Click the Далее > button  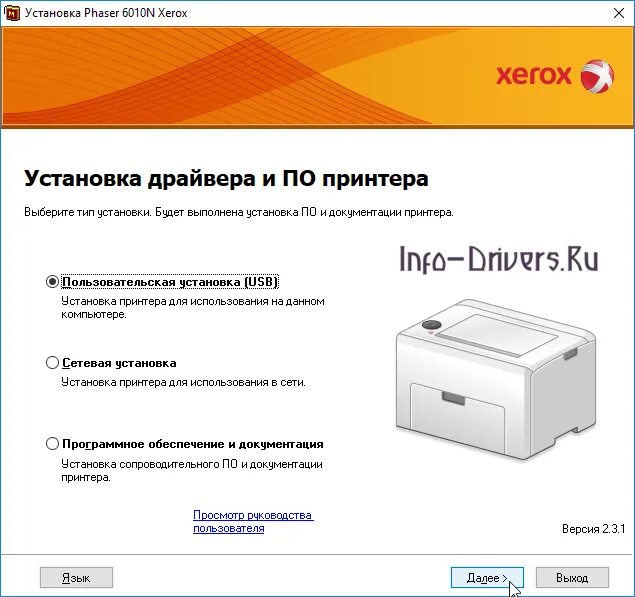487,578
